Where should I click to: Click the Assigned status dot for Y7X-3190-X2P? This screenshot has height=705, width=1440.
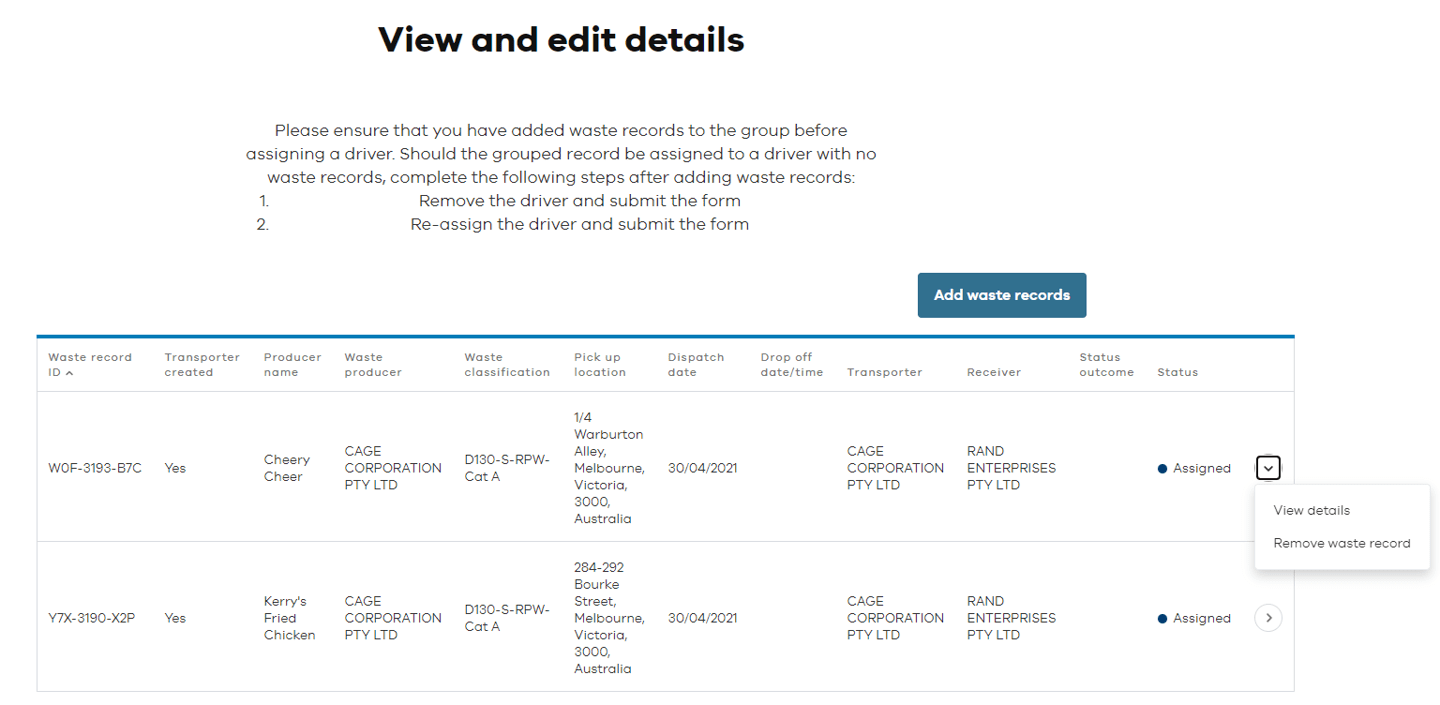pos(1162,617)
